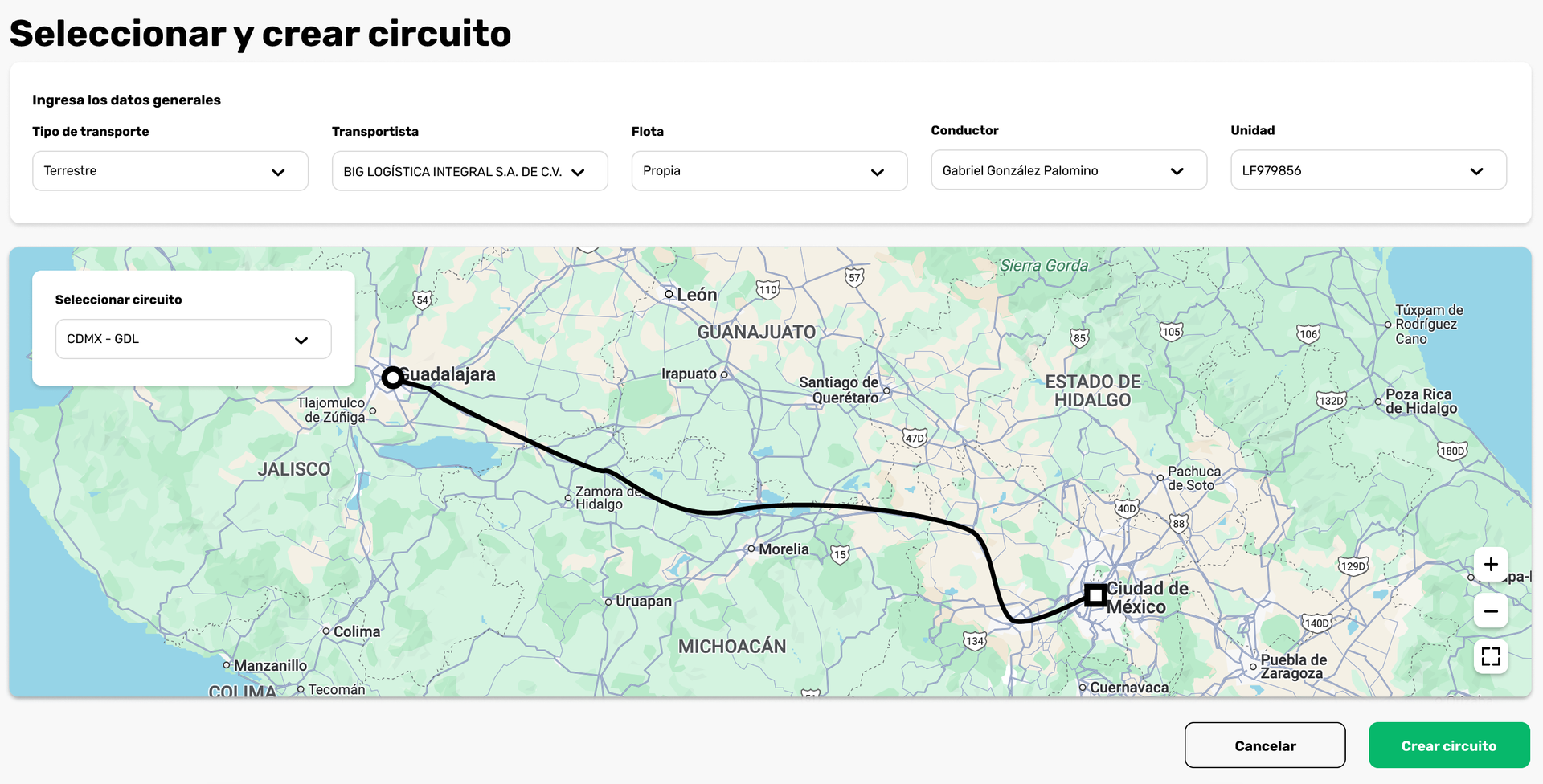Toggle map fullscreen view

[x=1491, y=657]
